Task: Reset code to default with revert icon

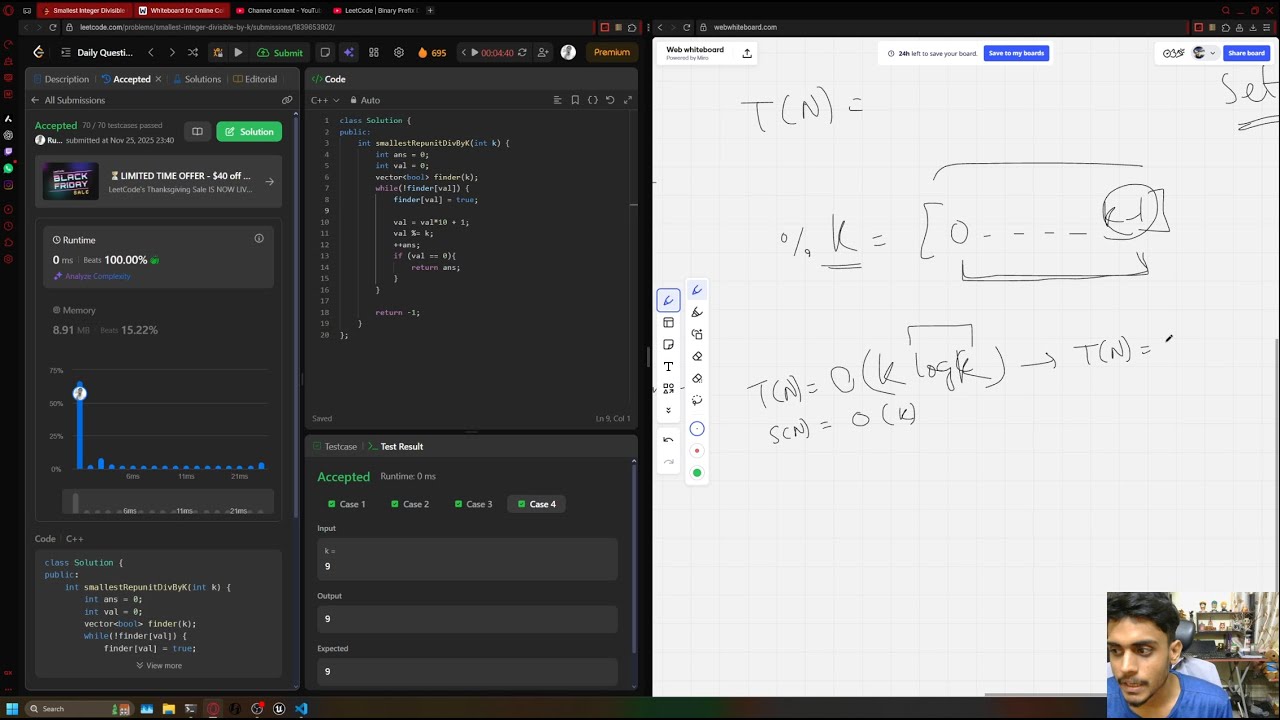Action: point(610,100)
